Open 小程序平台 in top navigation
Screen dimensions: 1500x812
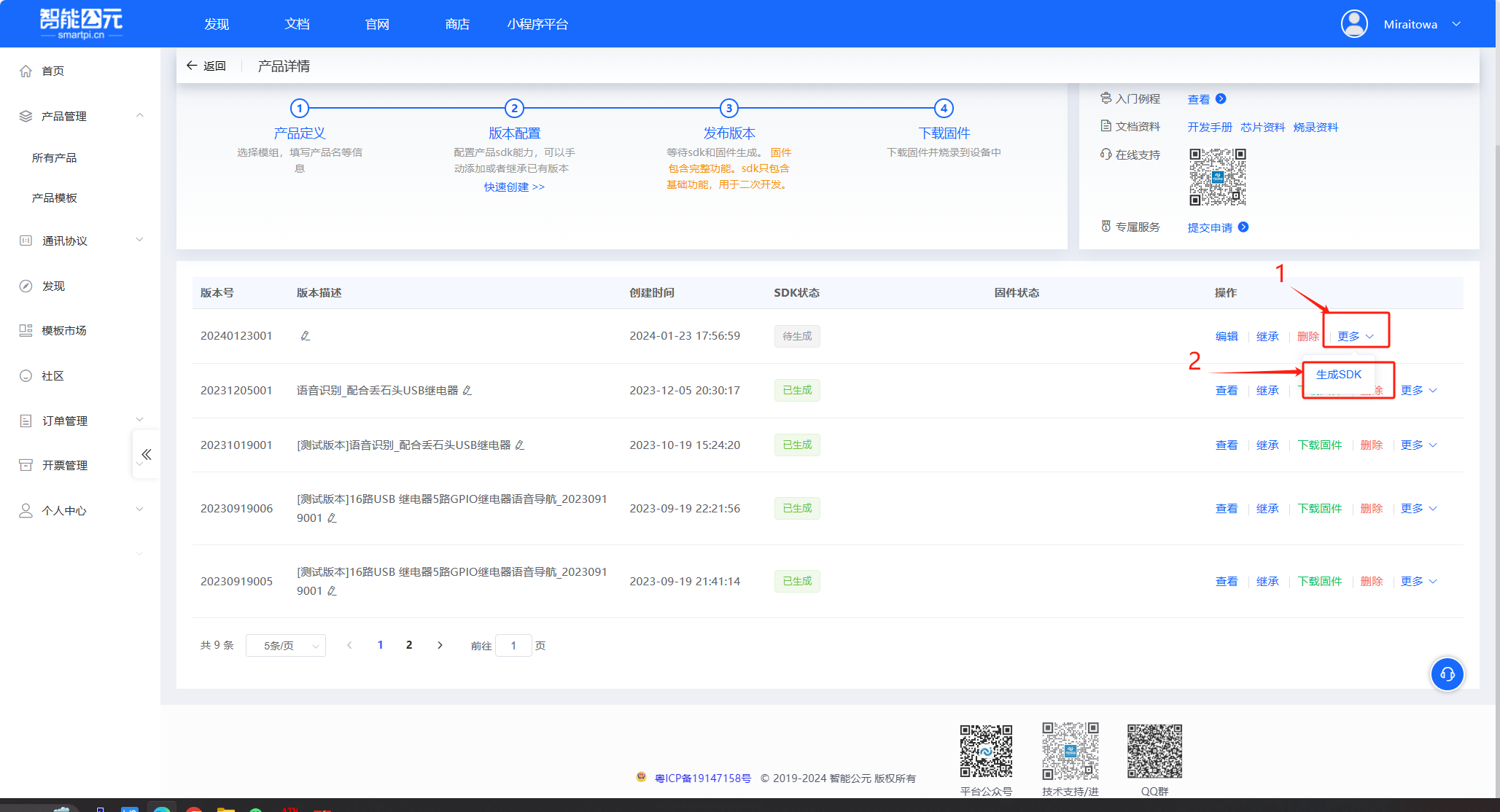[x=537, y=24]
